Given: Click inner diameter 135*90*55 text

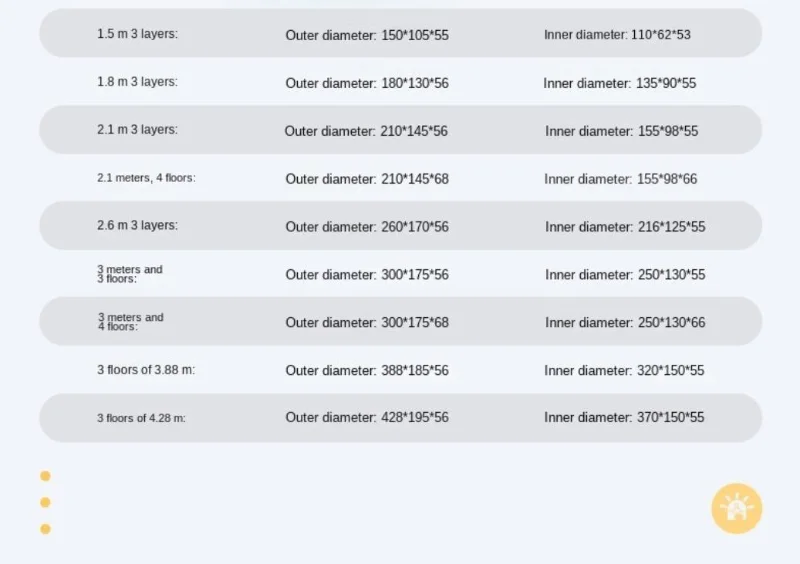Looking at the screenshot, I should coord(620,83).
